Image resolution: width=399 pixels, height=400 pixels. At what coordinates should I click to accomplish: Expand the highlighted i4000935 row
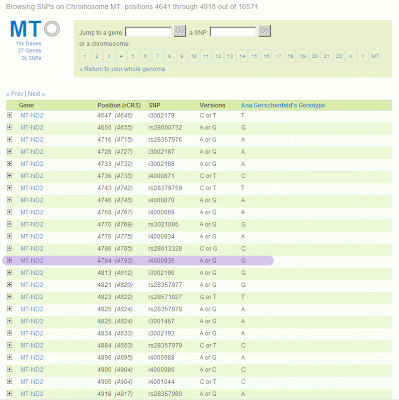[9, 260]
